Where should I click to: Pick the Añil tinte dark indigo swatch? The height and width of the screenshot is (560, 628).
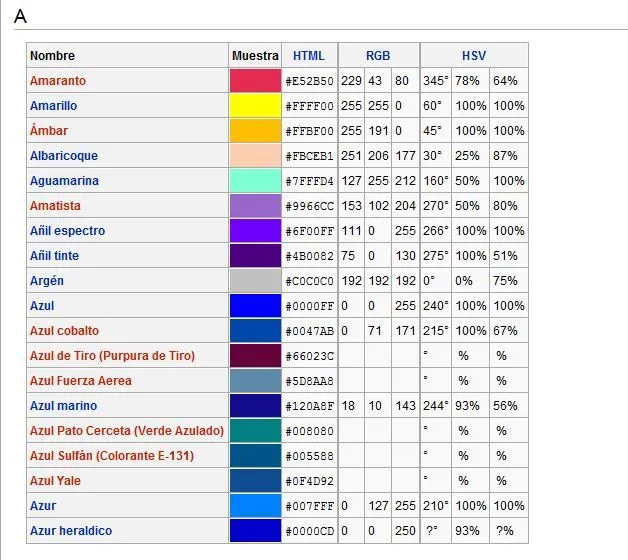(x=255, y=256)
